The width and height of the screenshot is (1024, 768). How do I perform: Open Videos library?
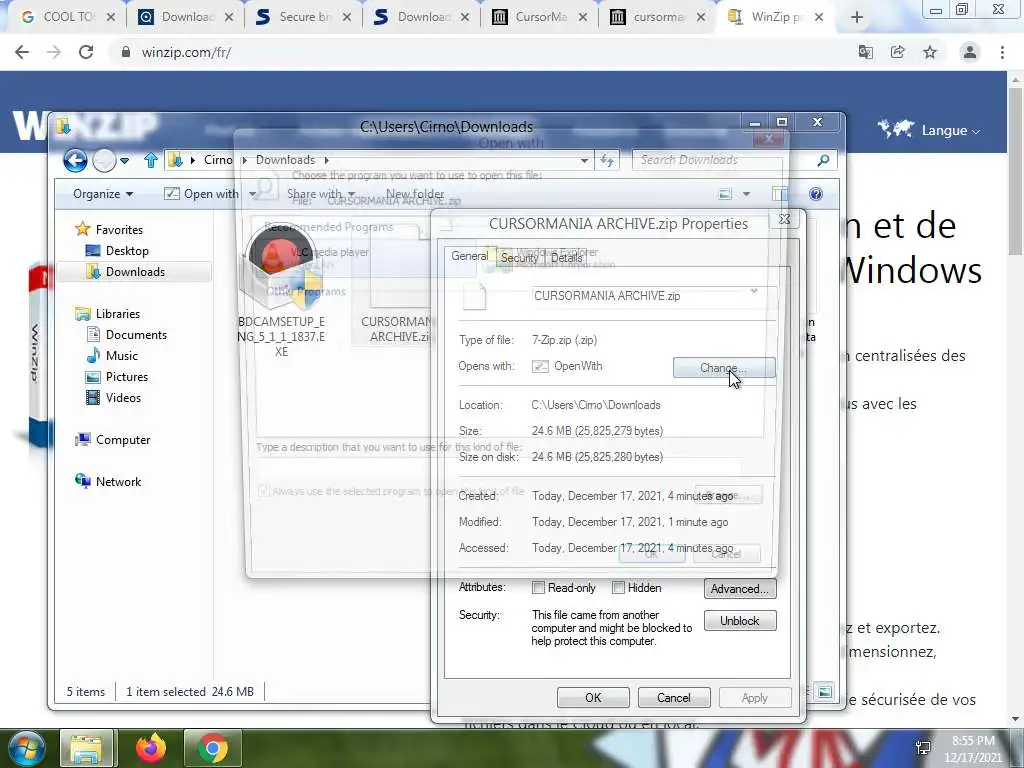click(123, 398)
